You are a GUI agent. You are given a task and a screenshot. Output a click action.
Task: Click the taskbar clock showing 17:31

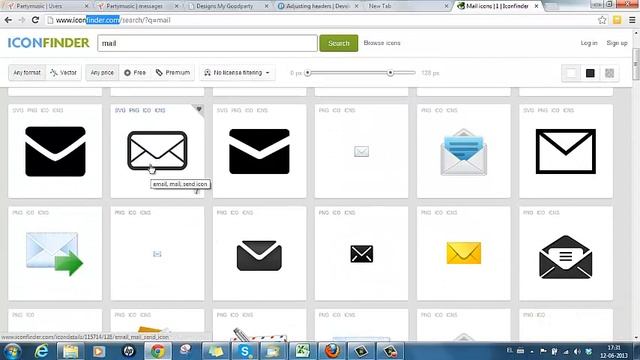[614, 351]
